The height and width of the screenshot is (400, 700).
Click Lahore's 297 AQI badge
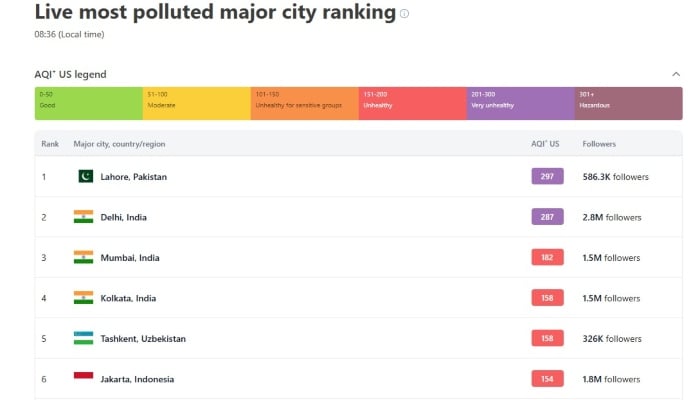(x=547, y=177)
